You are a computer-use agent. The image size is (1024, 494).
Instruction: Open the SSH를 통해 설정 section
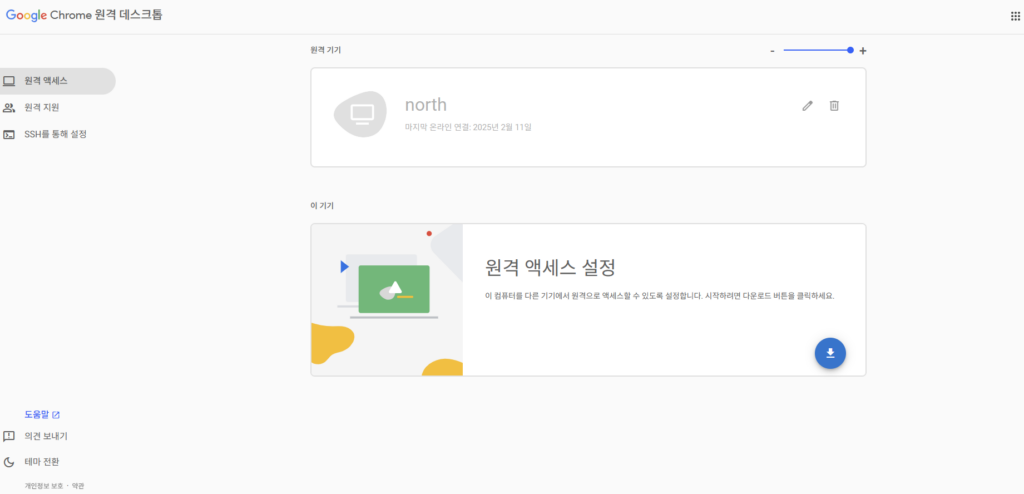click(x=55, y=134)
